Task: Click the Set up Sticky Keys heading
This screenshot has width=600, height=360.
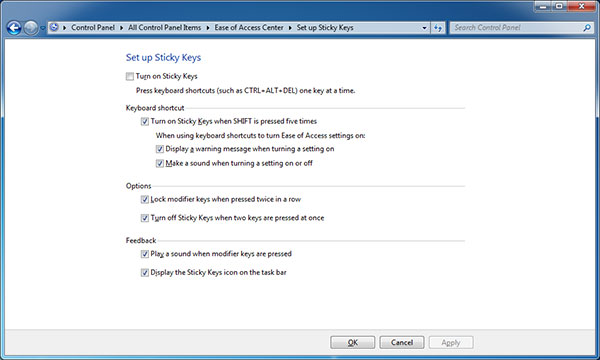Action: pos(163,57)
